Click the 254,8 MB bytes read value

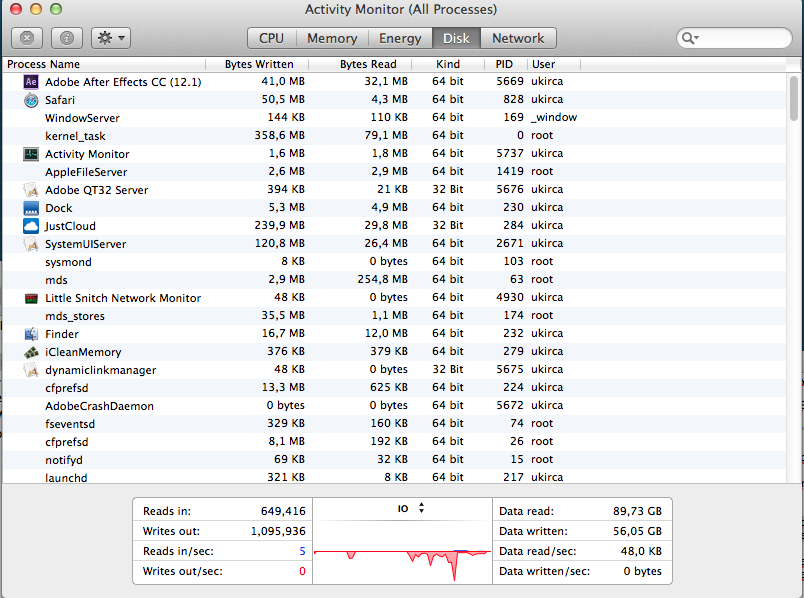click(383, 280)
